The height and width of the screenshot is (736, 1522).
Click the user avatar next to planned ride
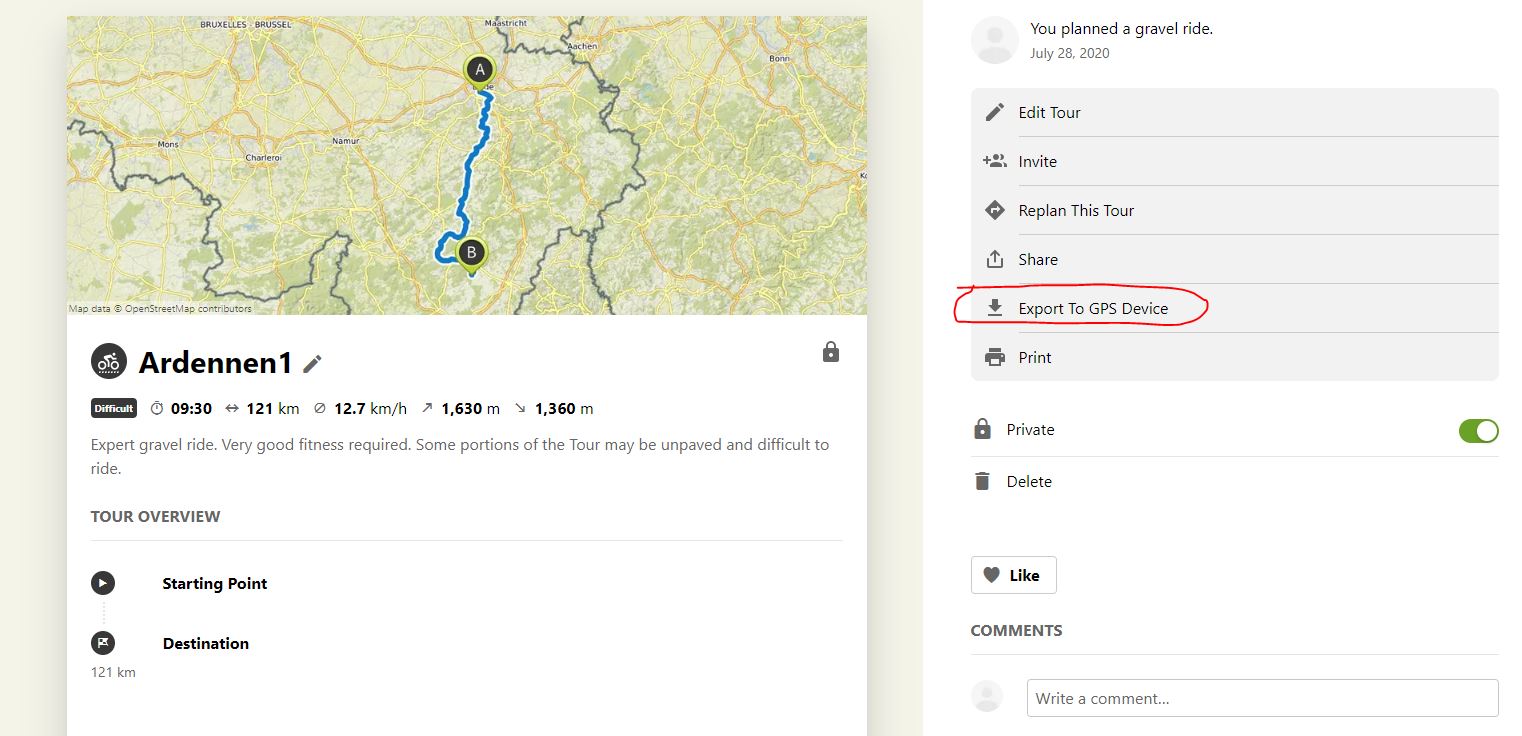pos(995,40)
